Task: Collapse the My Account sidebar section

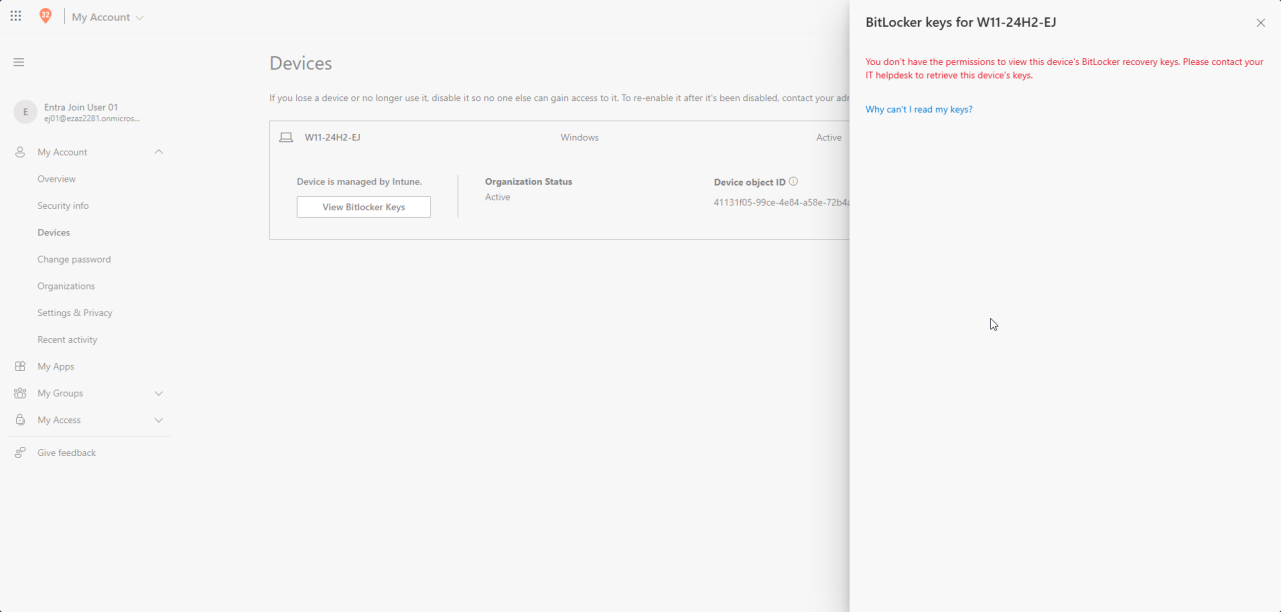Action: coord(158,152)
